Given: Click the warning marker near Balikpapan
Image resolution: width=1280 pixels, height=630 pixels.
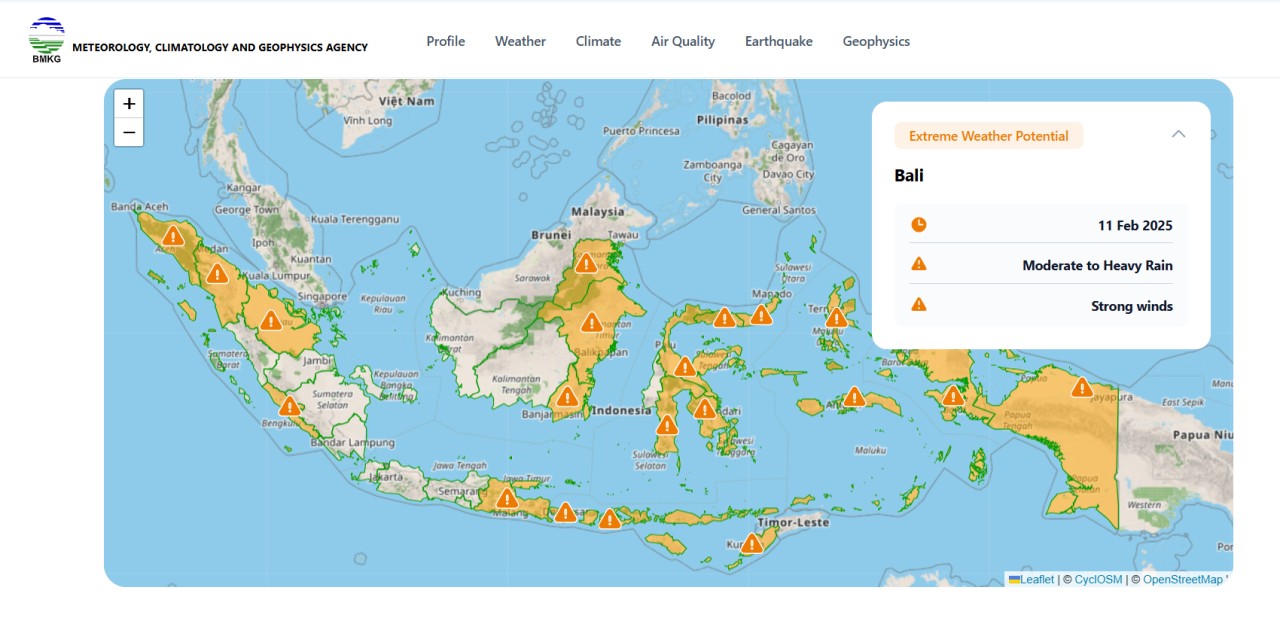Looking at the screenshot, I should coord(591,322).
